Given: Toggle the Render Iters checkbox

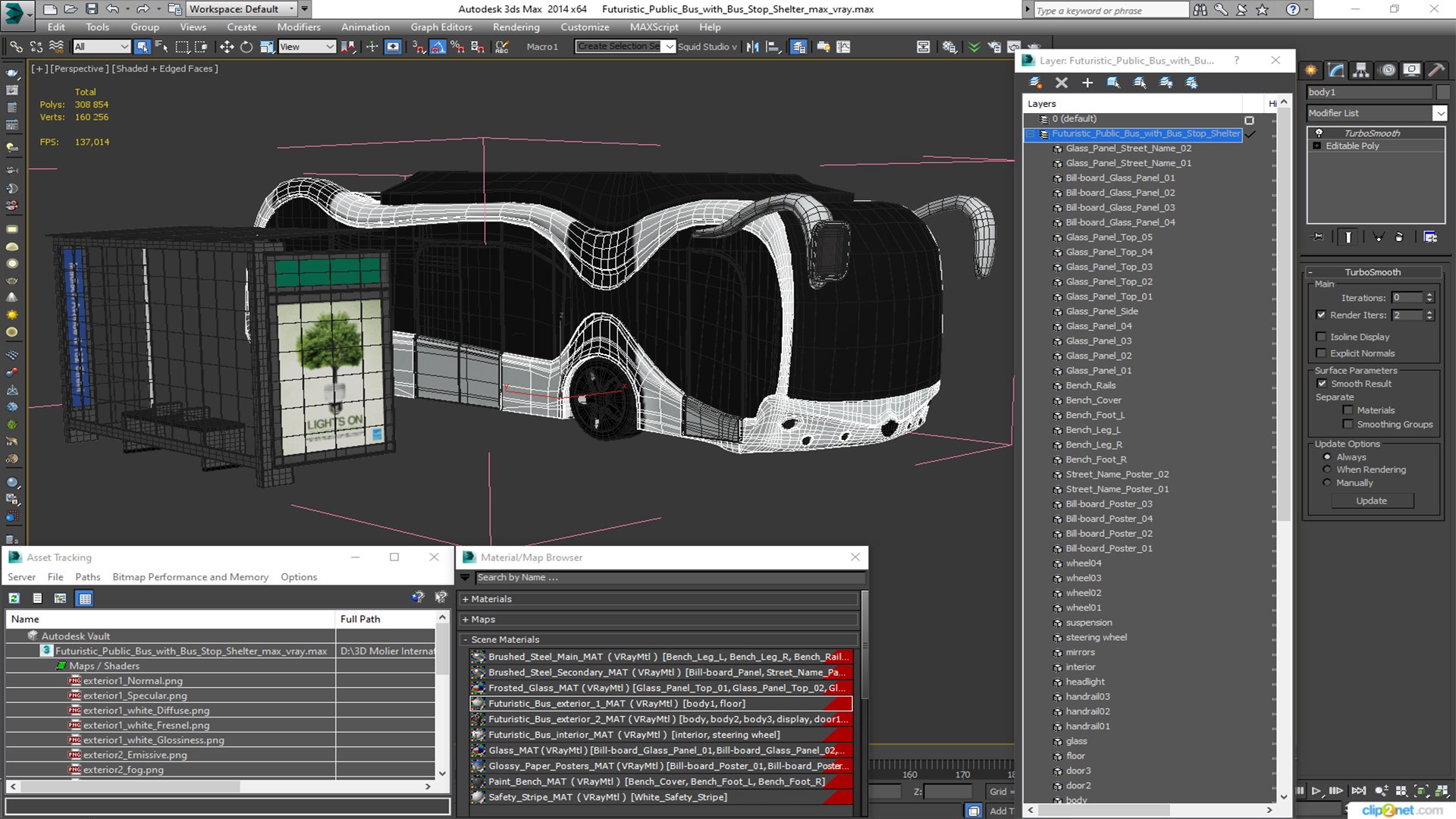Looking at the screenshot, I should tap(1321, 315).
